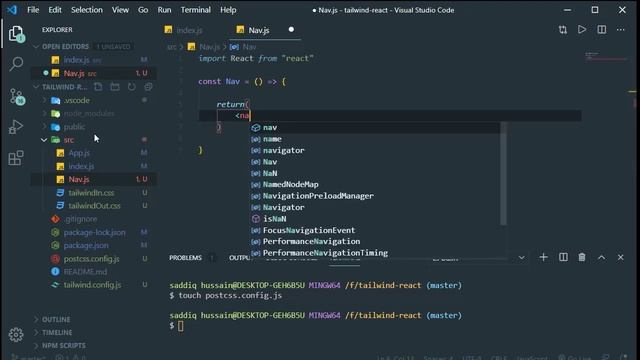This screenshot has width=640, height=360.
Task: Open the Manage gear settings menu
Action: point(16,335)
